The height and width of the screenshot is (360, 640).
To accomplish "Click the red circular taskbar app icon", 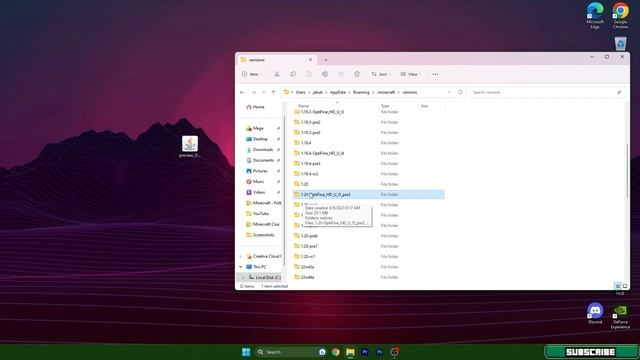I will (394, 352).
